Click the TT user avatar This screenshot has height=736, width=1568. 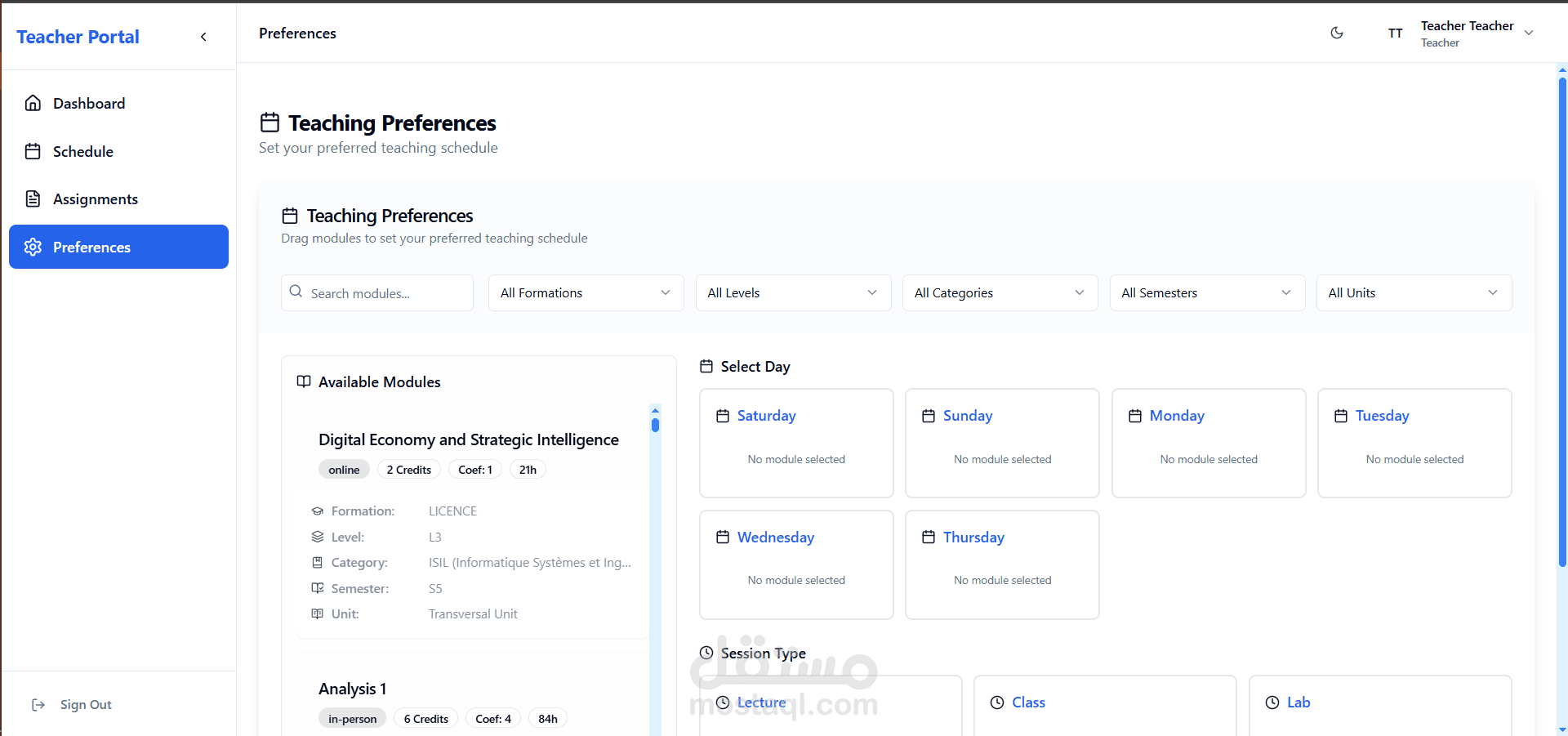[1395, 33]
